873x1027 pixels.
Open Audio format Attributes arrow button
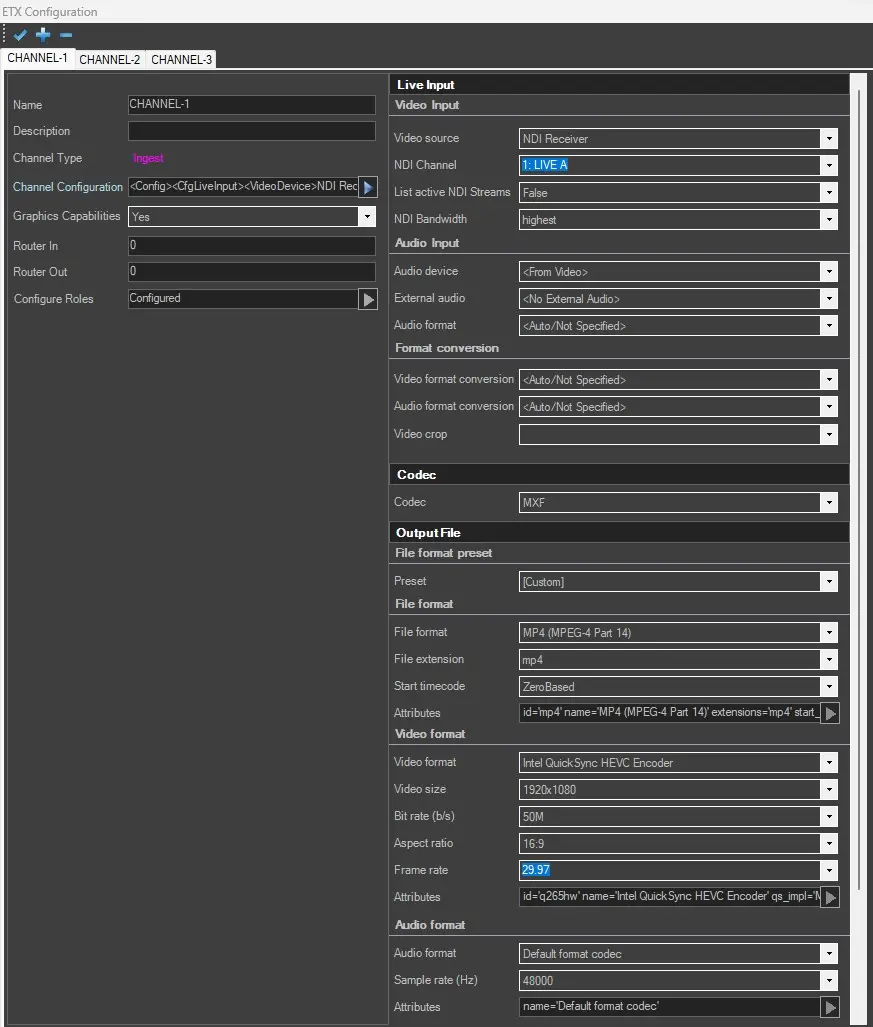click(829, 1008)
